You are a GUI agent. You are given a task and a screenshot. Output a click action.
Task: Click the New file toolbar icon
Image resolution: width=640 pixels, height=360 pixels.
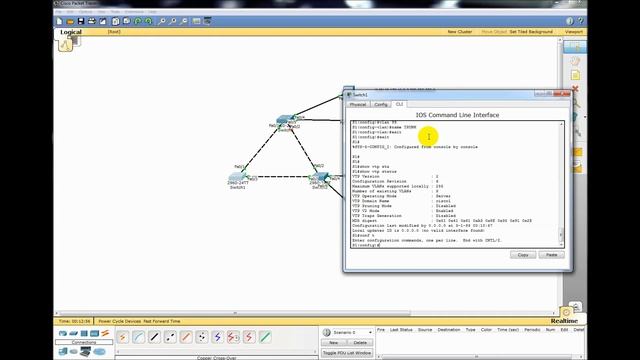[x=60, y=21]
